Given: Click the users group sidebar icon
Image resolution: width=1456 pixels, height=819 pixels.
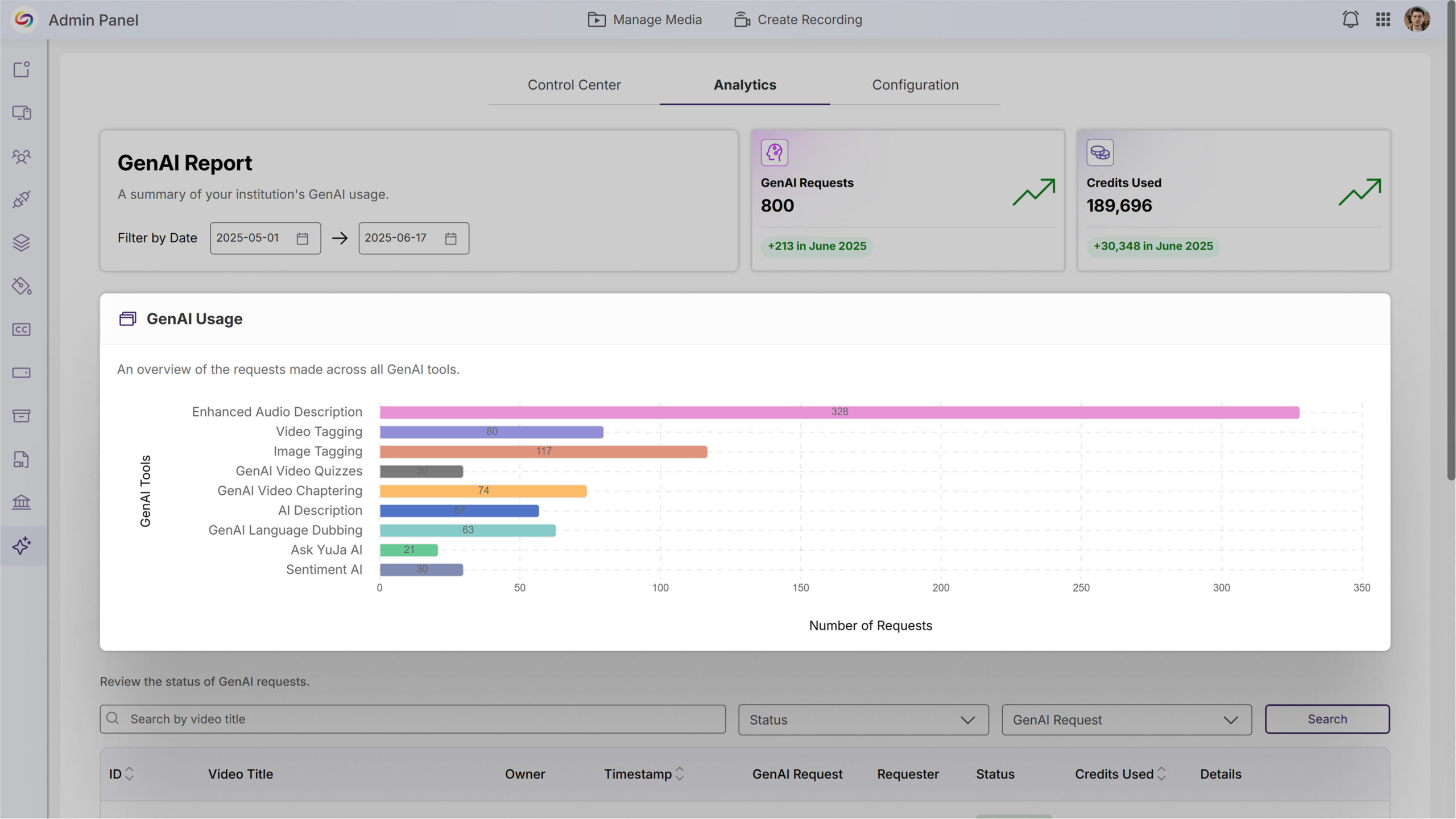Looking at the screenshot, I should (22, 156).
